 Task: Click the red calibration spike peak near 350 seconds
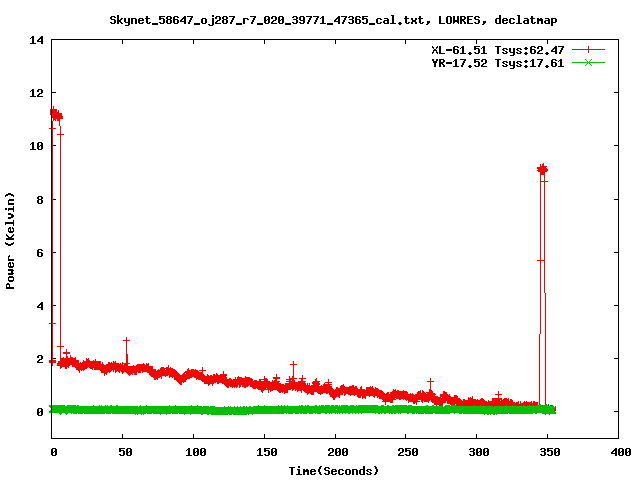(542, 169)
